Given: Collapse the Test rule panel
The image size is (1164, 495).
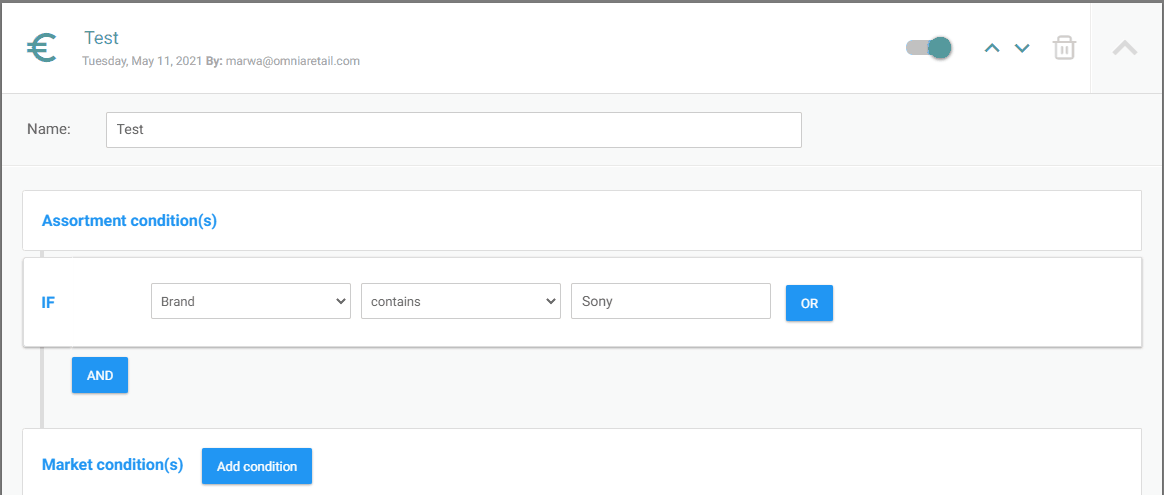Looking at the screenshot, I should [1125, 48].
